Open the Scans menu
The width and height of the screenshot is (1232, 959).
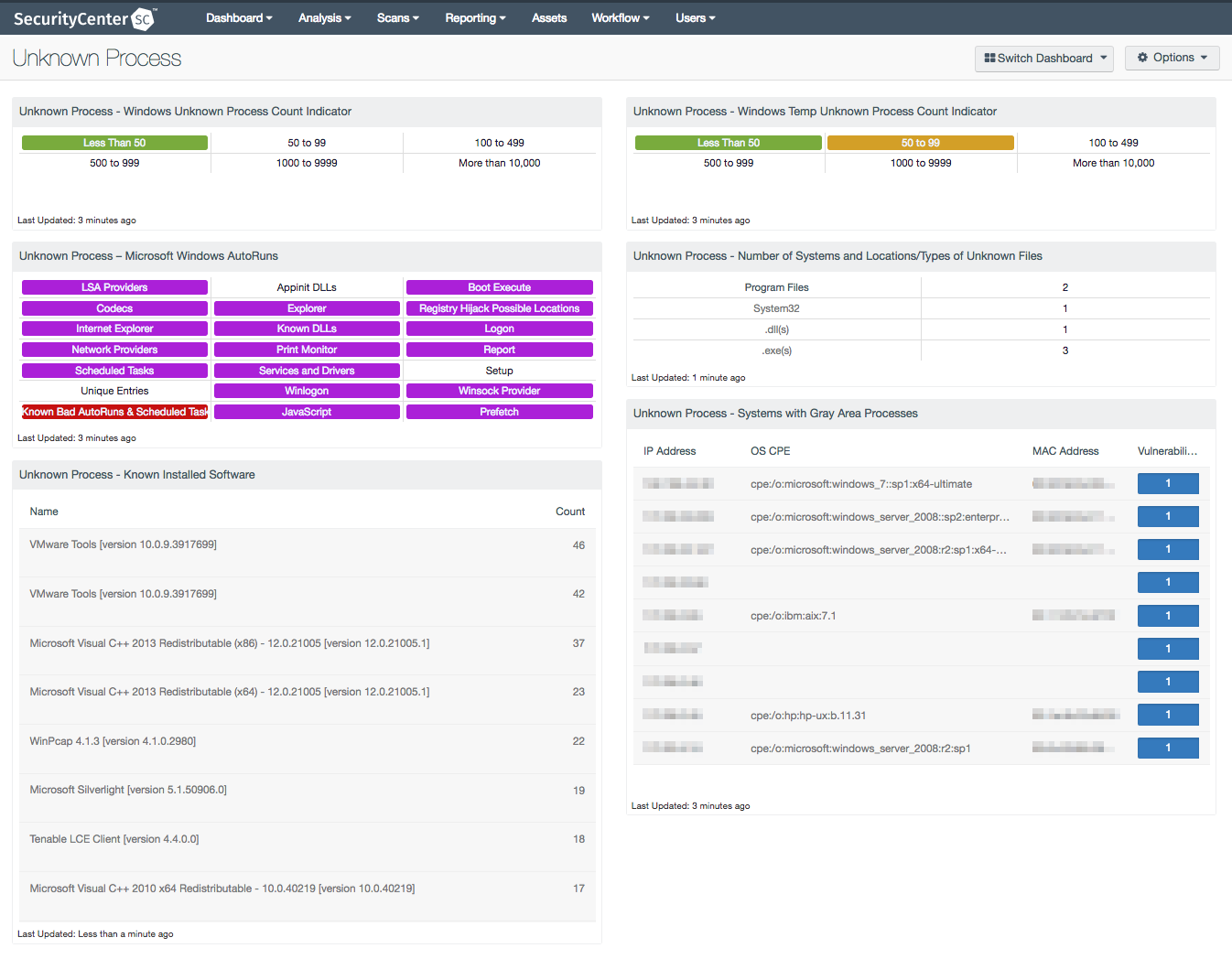coord(397,17)
